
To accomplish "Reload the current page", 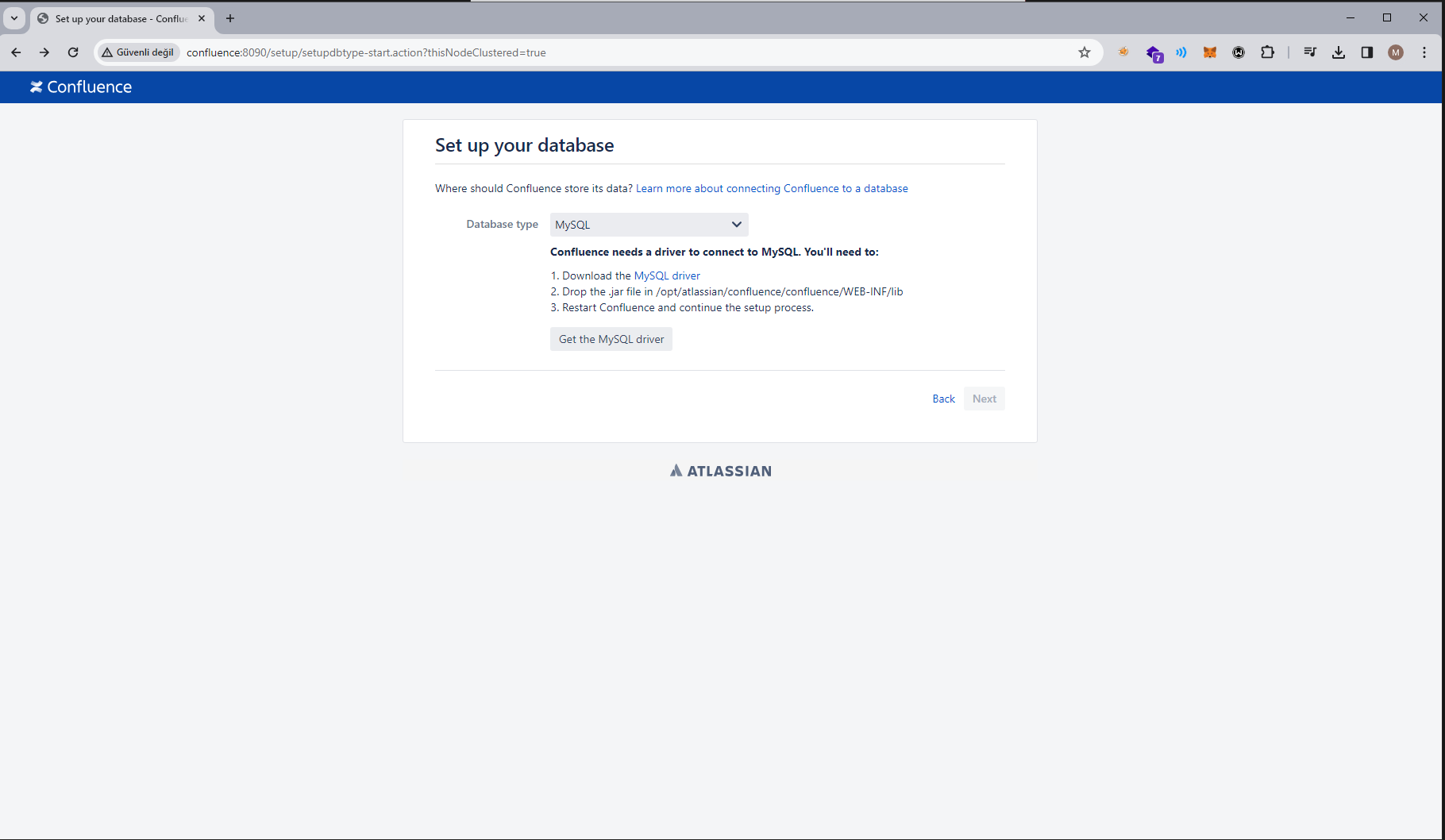I will tap(73, 52).
